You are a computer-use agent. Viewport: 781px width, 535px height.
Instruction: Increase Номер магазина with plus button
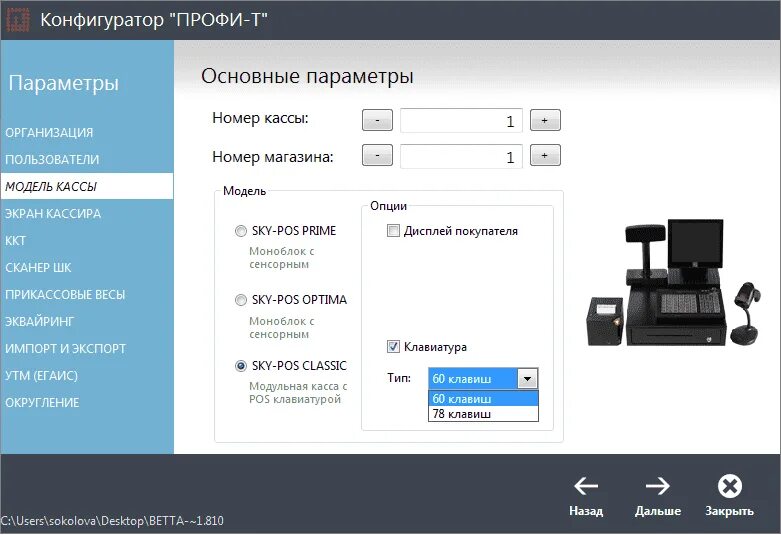[x=545, y=155]
